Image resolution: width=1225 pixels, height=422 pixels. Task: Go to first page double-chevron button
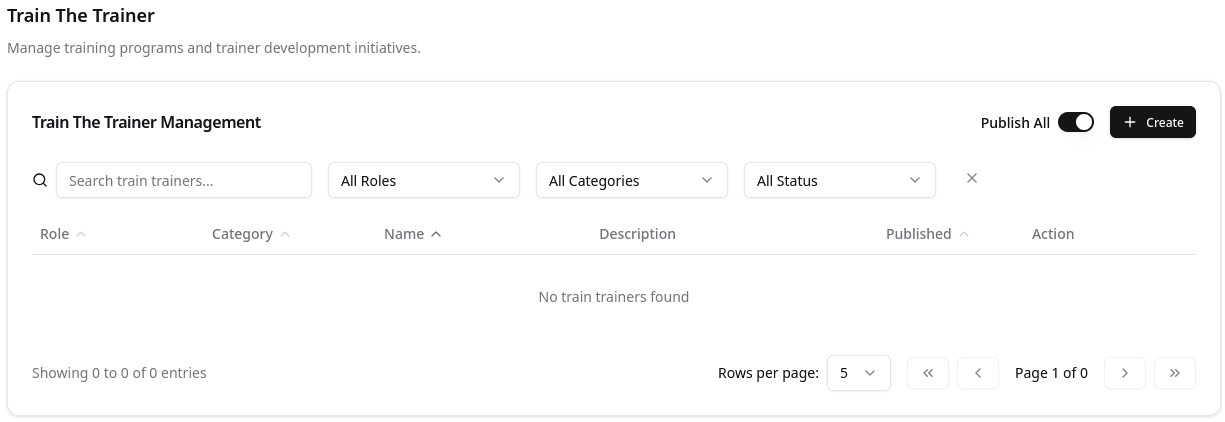pos(928,373)
